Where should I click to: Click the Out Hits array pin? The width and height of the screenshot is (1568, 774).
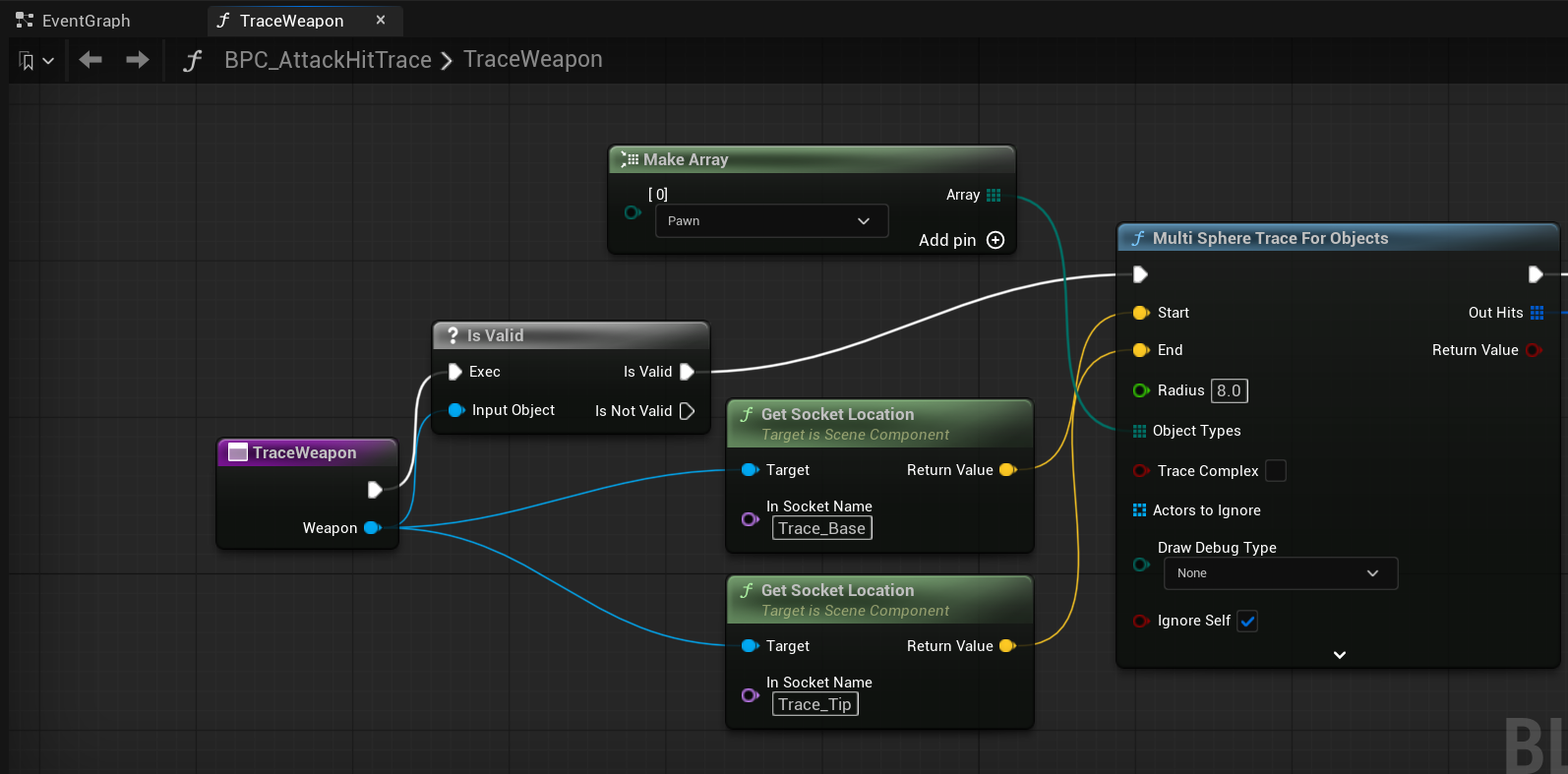(x=1537, y=313)
